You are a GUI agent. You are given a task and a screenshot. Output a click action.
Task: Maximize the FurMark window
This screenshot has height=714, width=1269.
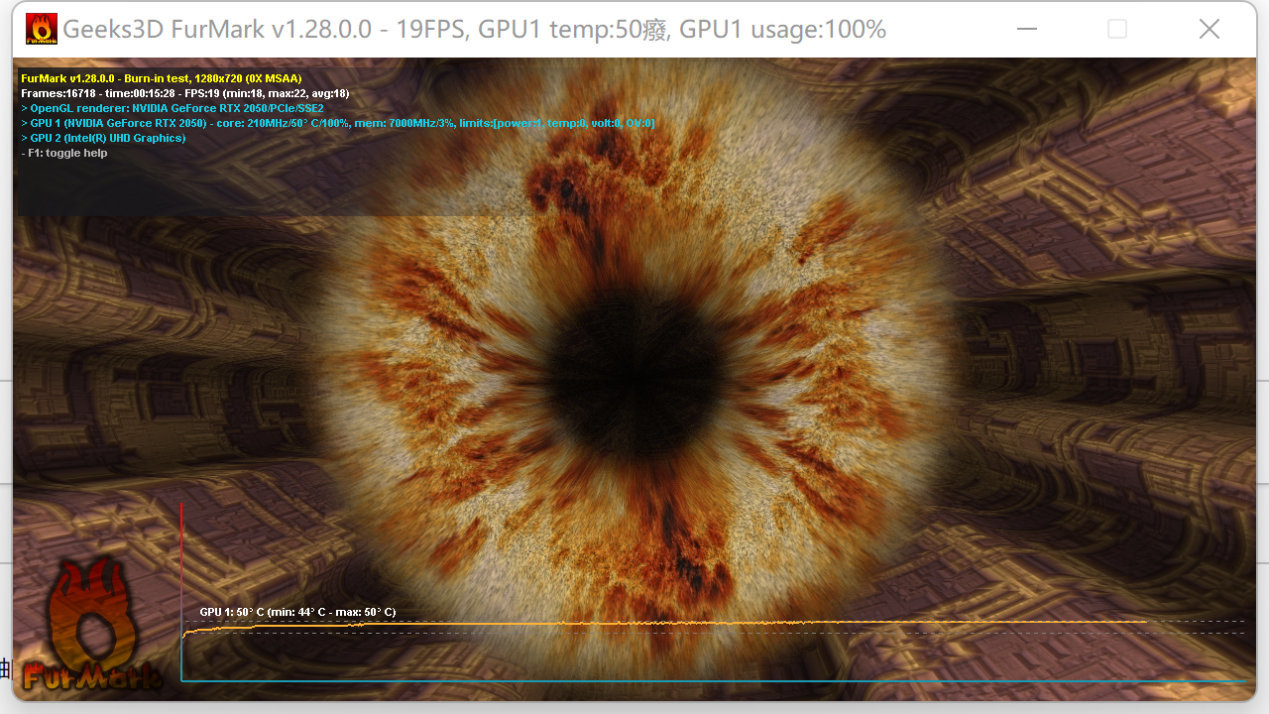pyautogui.click(x=1117, y=29)
